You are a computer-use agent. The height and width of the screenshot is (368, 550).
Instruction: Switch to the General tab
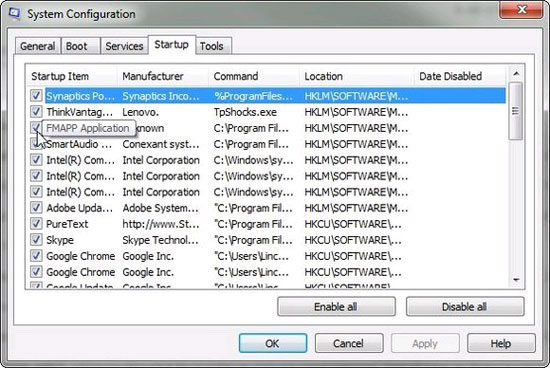pos(38,46)
